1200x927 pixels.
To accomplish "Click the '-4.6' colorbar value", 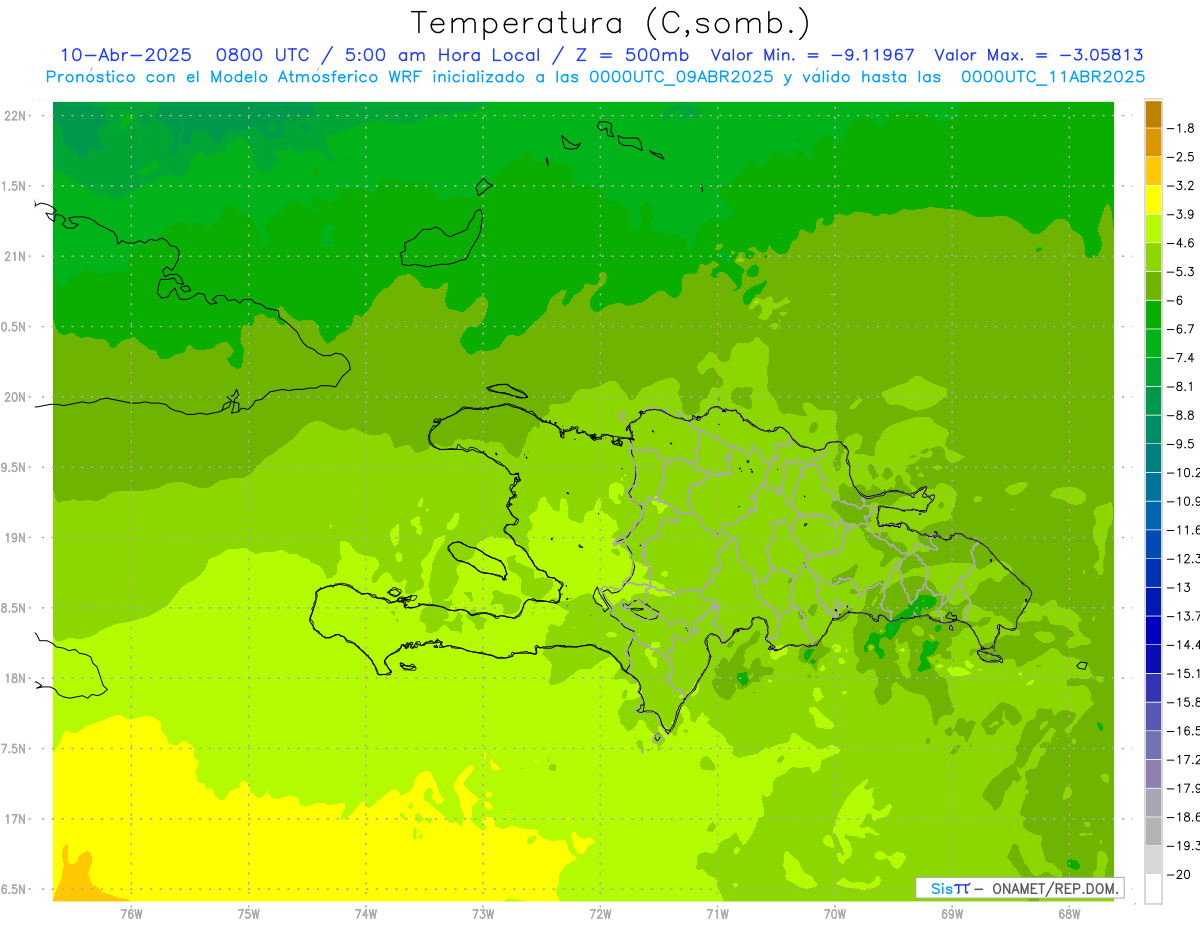I will [x=1181, y=243].
